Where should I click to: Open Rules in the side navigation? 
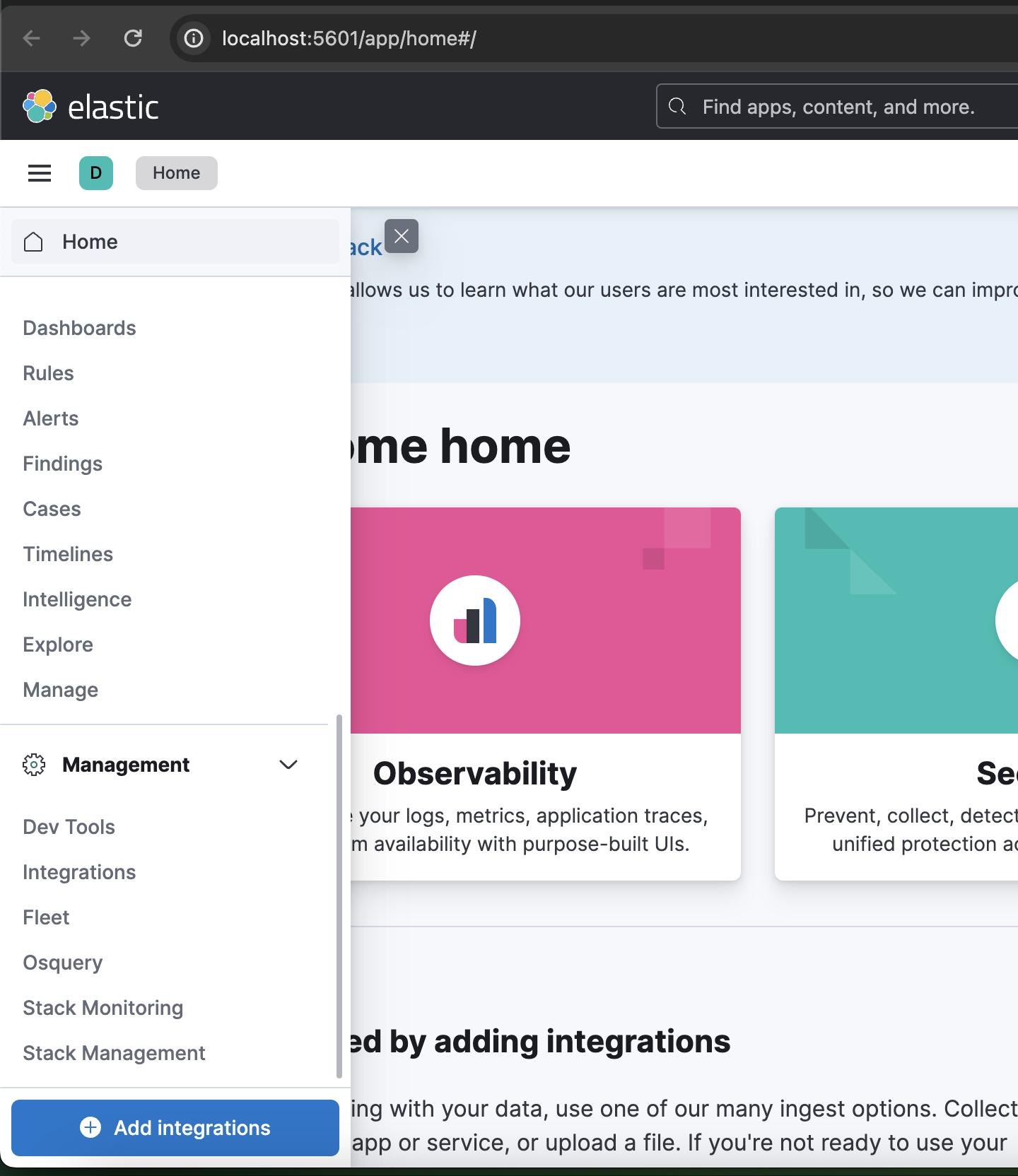[48, 373]
